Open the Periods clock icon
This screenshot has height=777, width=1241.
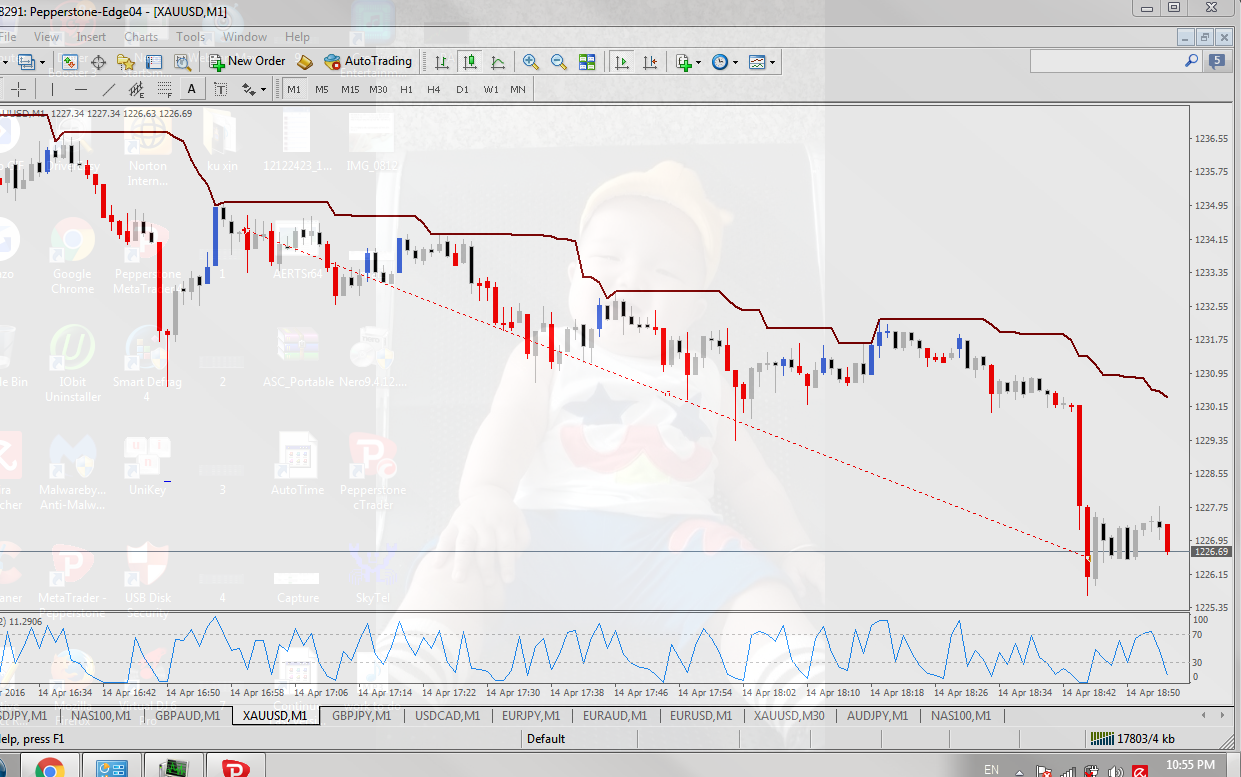point(720,62)
